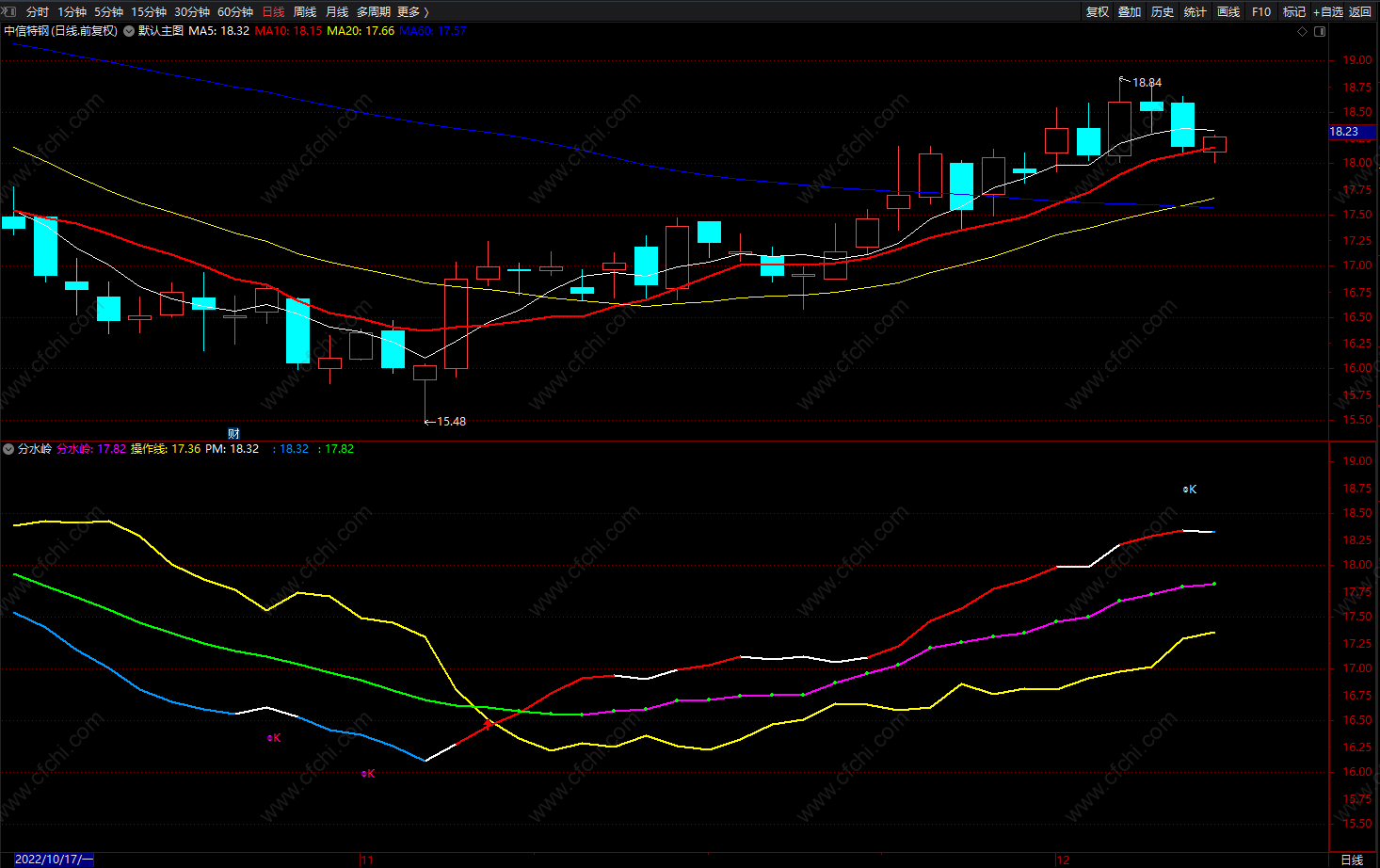Viewport: 1380px width, 868px height.
Task: Switch to the 月线 monthly tab
Action: pyautogui.click(x=337, y=11)
